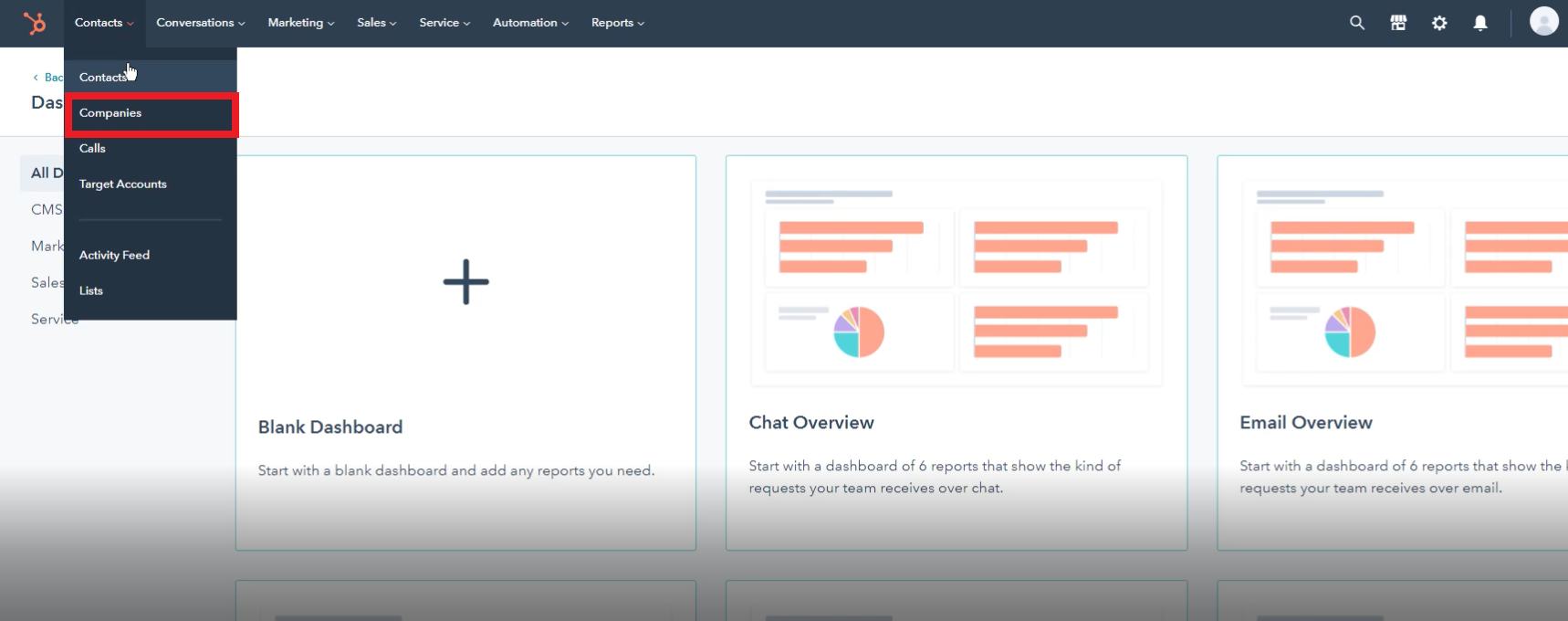1568x621 pixels.
Task: Choose the Chat Overview title
Action: point(811,422)
